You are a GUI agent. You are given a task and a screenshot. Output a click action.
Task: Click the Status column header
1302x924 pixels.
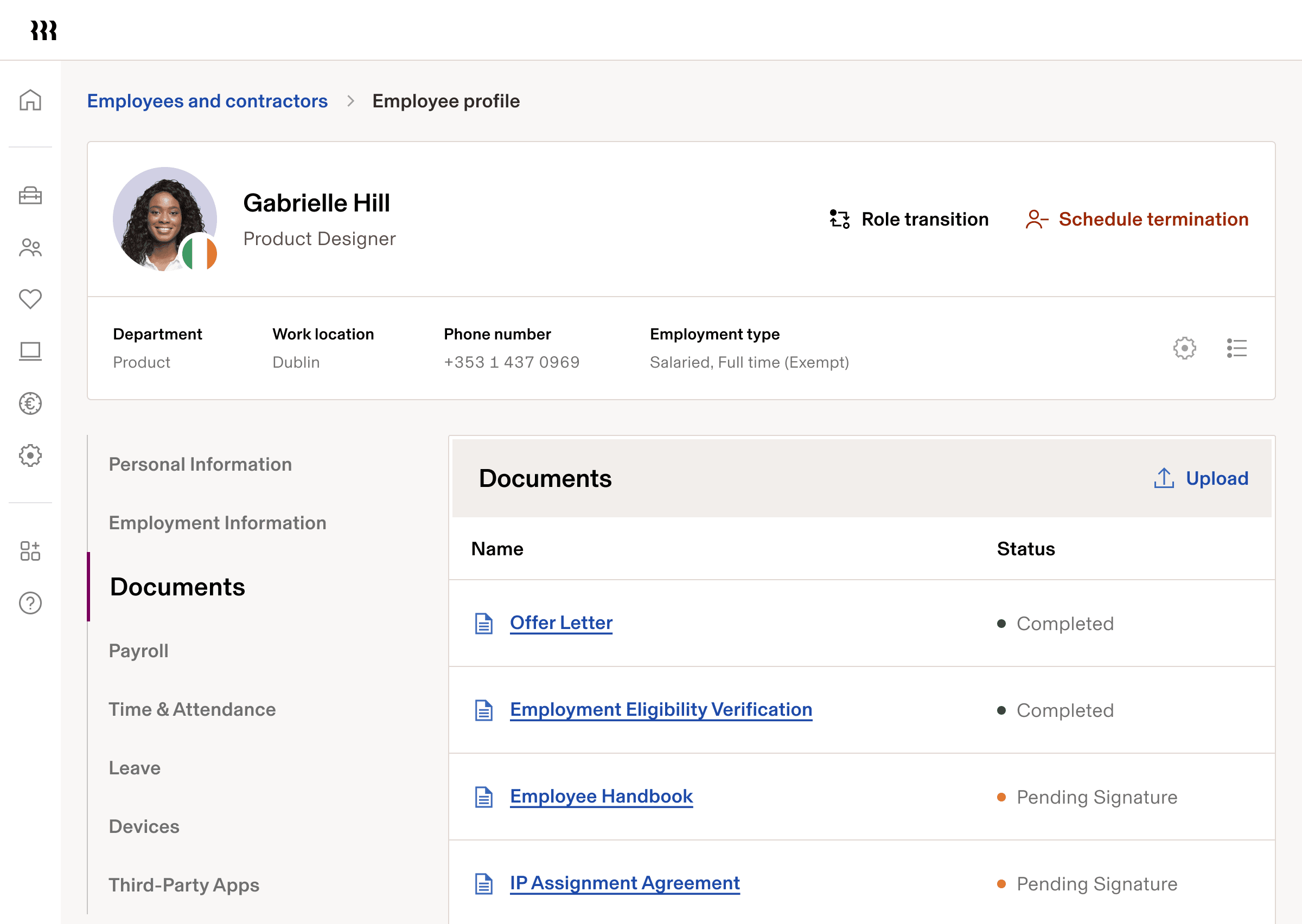point(1025,548)
